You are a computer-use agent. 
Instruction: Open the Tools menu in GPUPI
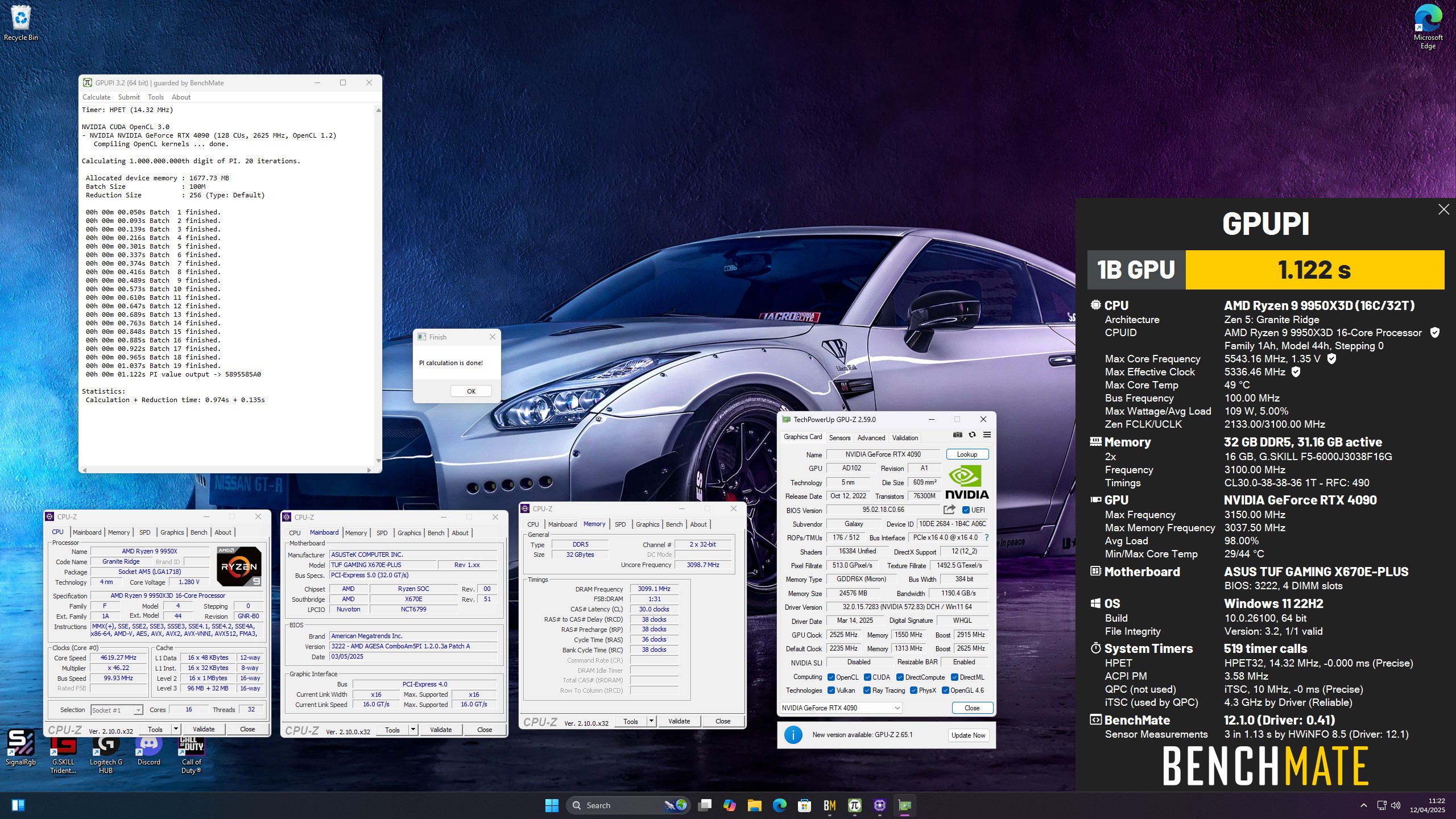click(x=155, y=97)
